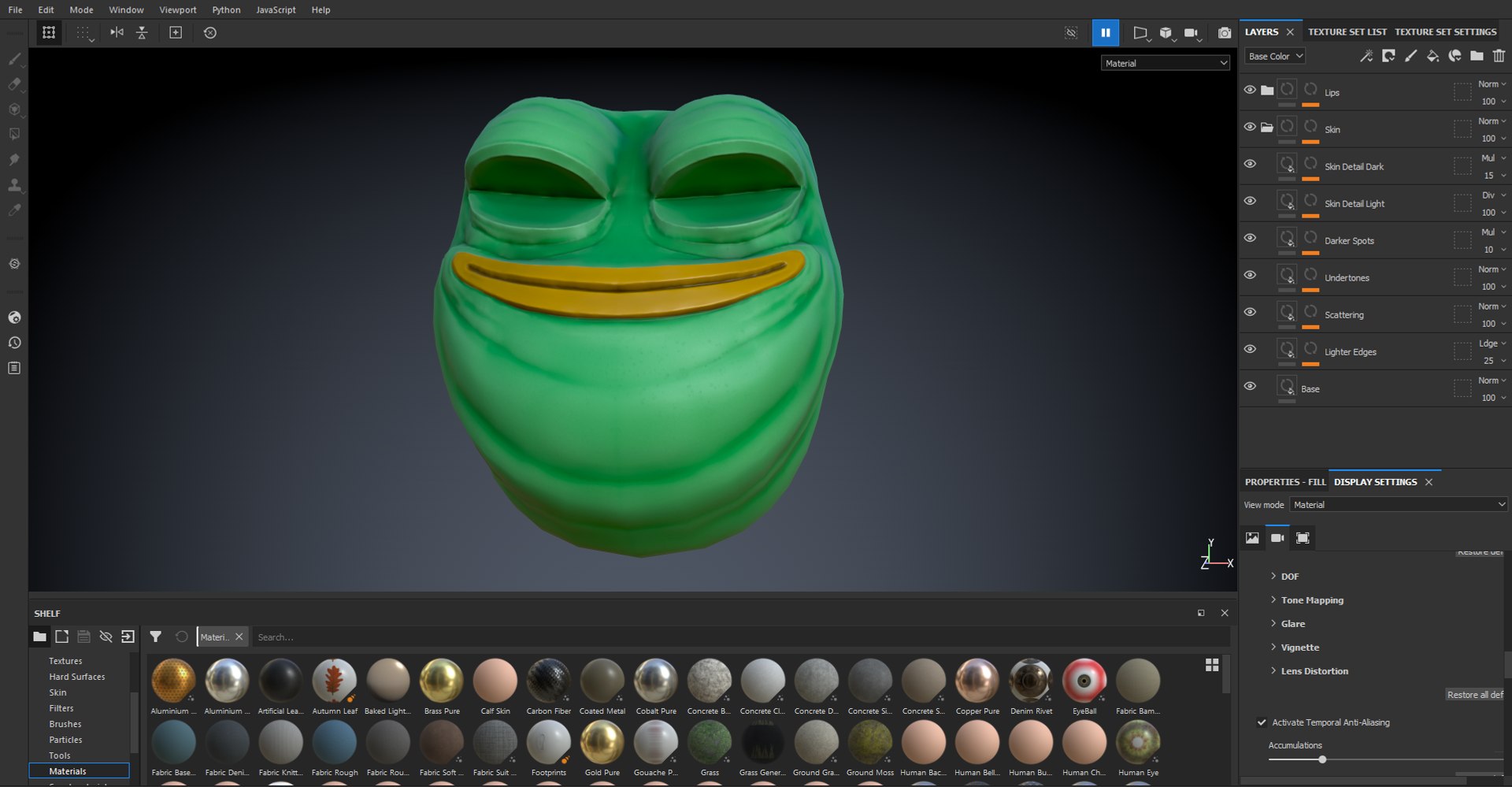Remove the Materi.. filter tag
The image size is (1512, 787).
(239, 637)
